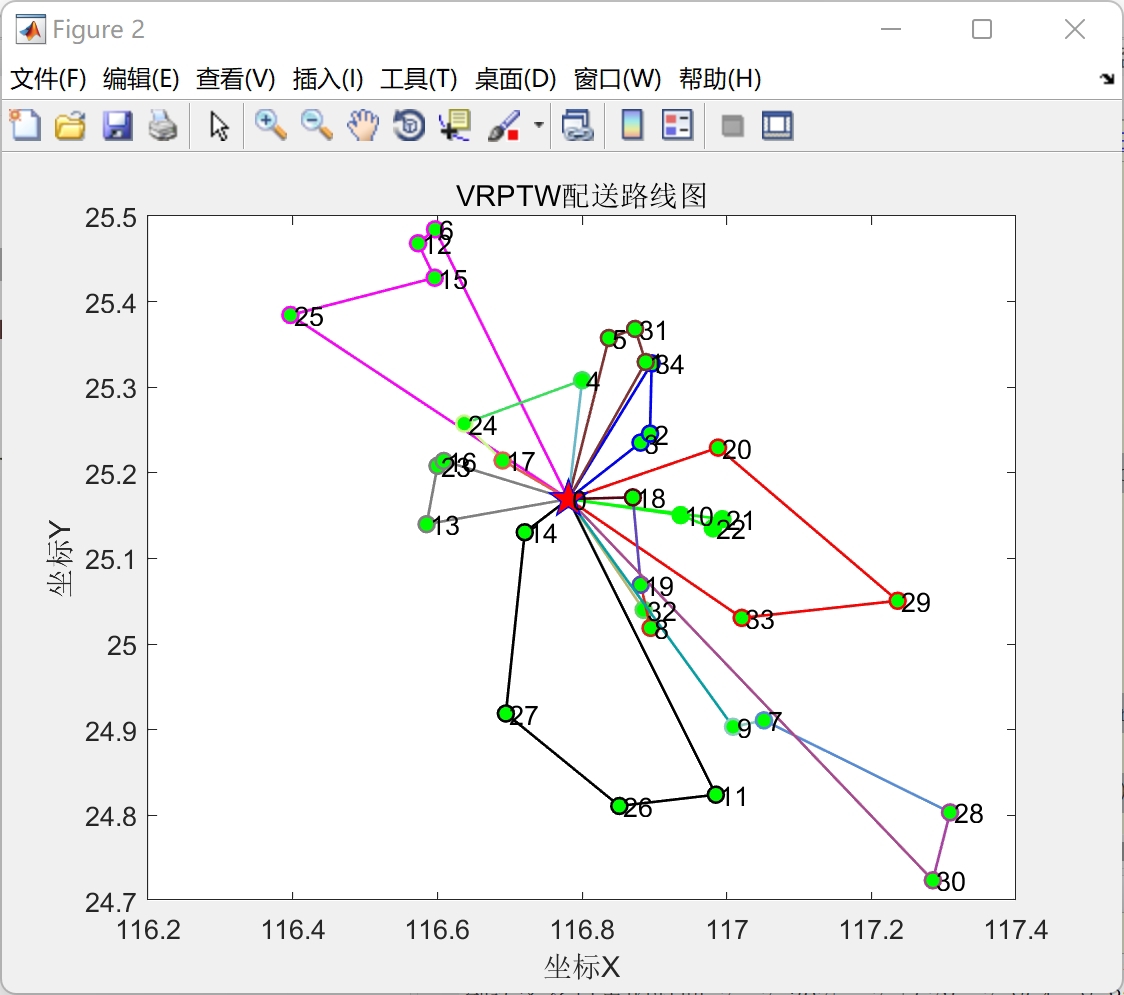The width and height of the screenshot is (1124, 995).
Task: Expand the brush color dropdown arrow
Action: click(538, 125)
